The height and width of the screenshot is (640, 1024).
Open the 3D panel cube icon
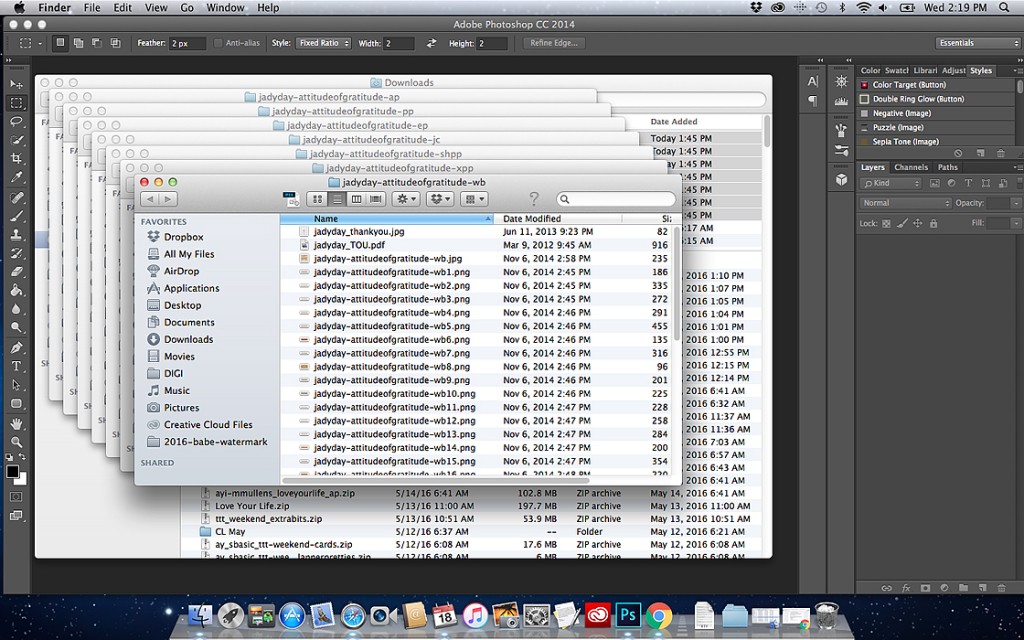(x=841, y=179)
